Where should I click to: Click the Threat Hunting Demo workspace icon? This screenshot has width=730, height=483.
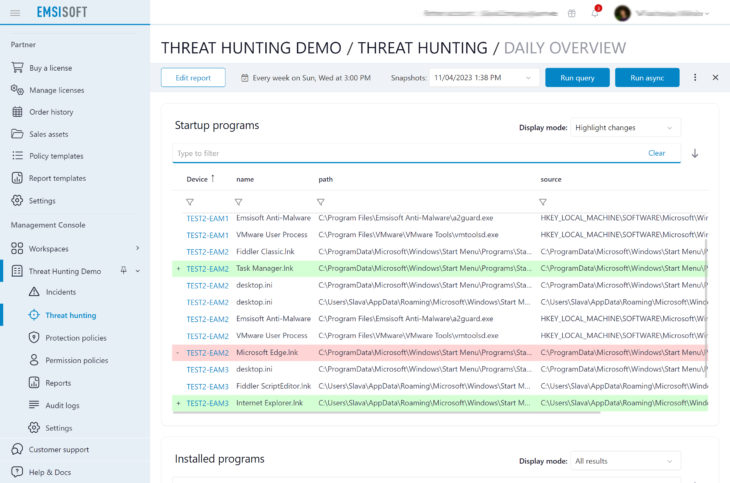pyautogui.click(x=17, y=271)
